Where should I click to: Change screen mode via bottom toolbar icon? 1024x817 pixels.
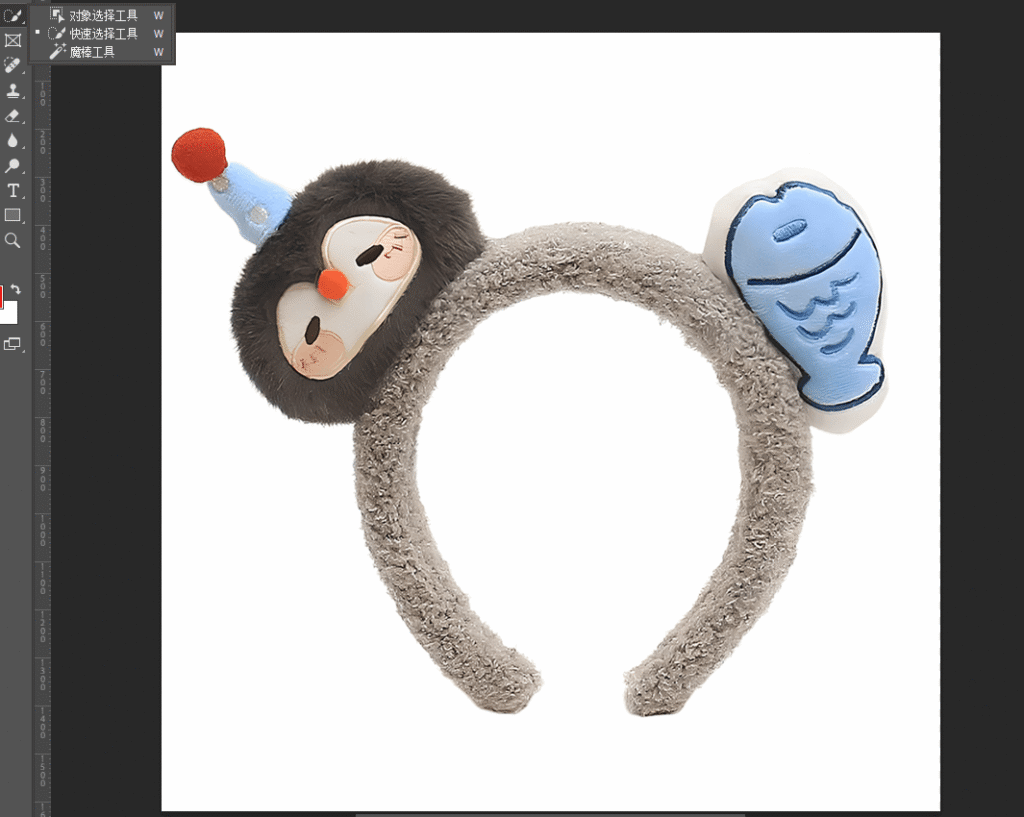pos(12,344)
